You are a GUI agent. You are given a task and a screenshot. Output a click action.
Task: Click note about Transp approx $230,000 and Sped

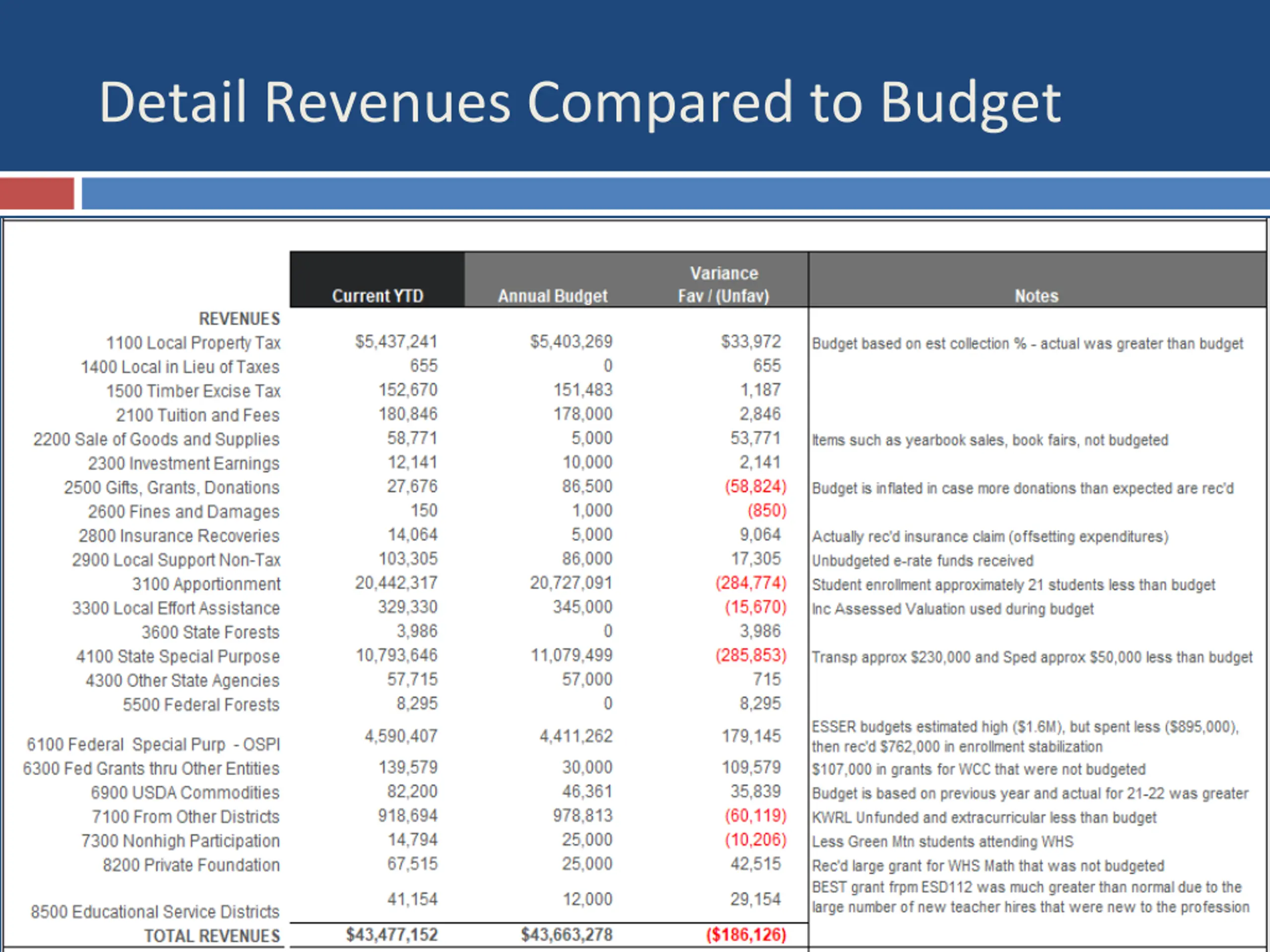1032,657
